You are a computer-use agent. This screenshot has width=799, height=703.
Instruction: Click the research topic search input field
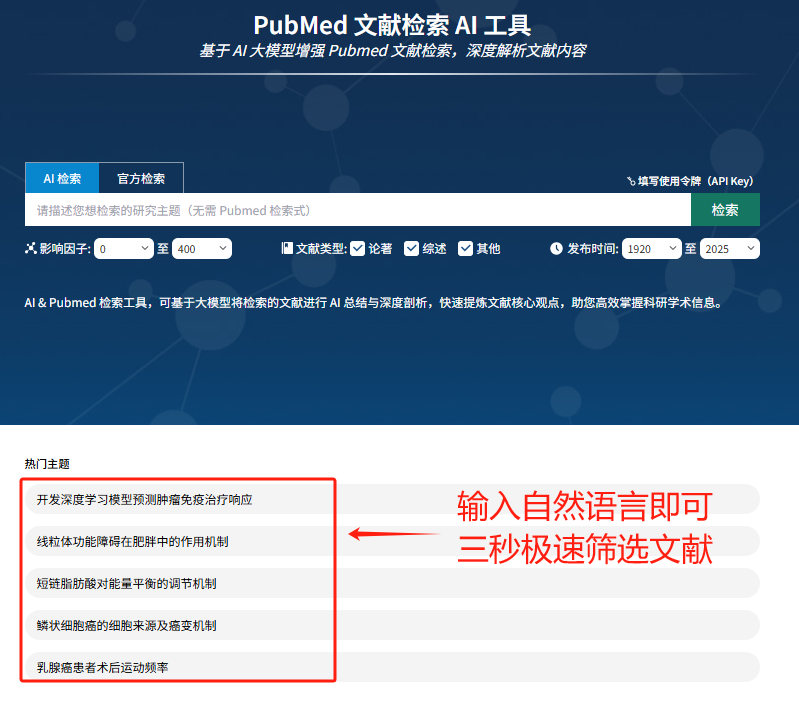coord(358,210)
